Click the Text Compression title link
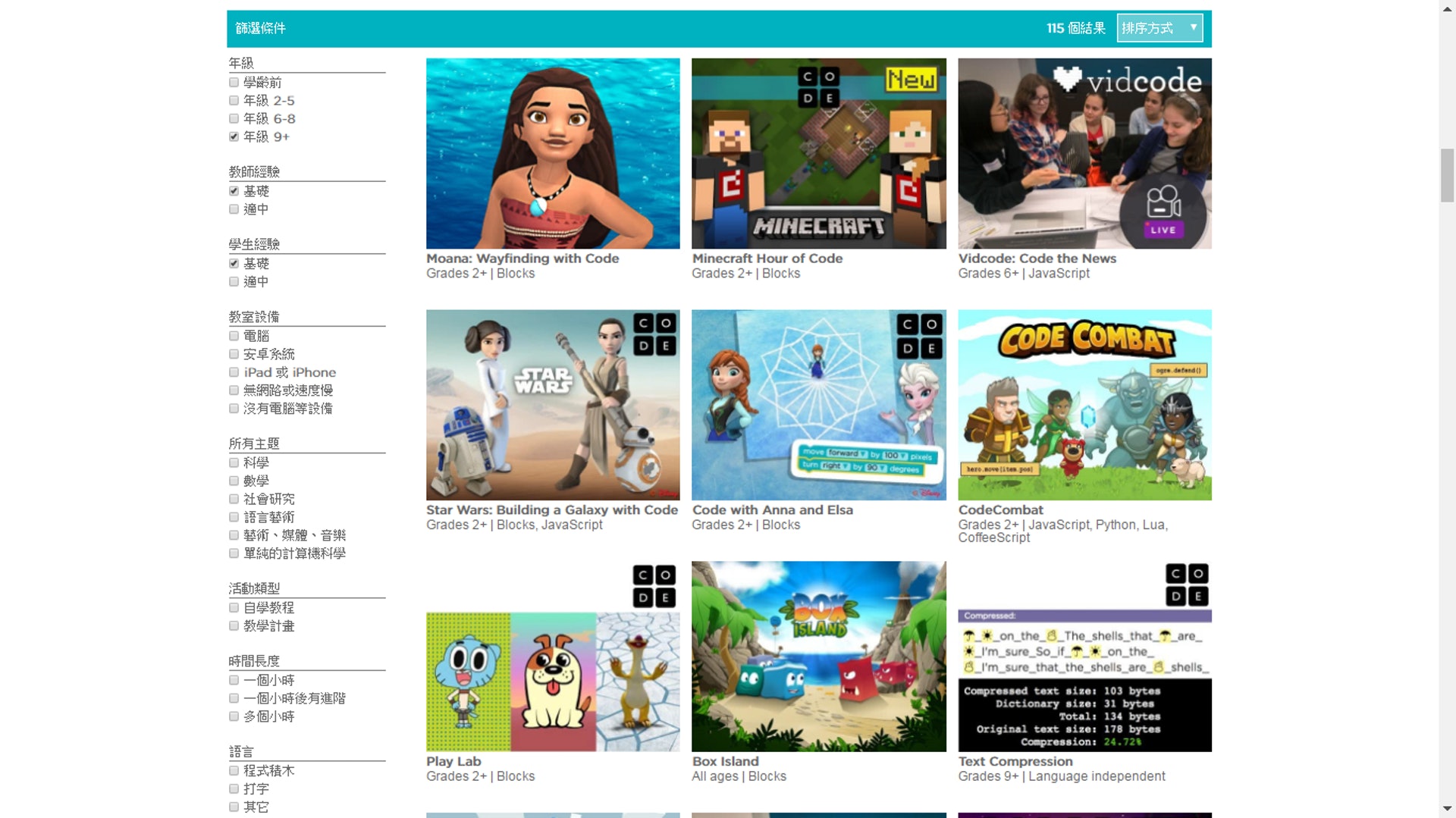The image size is (1456, 818). 1015,762
